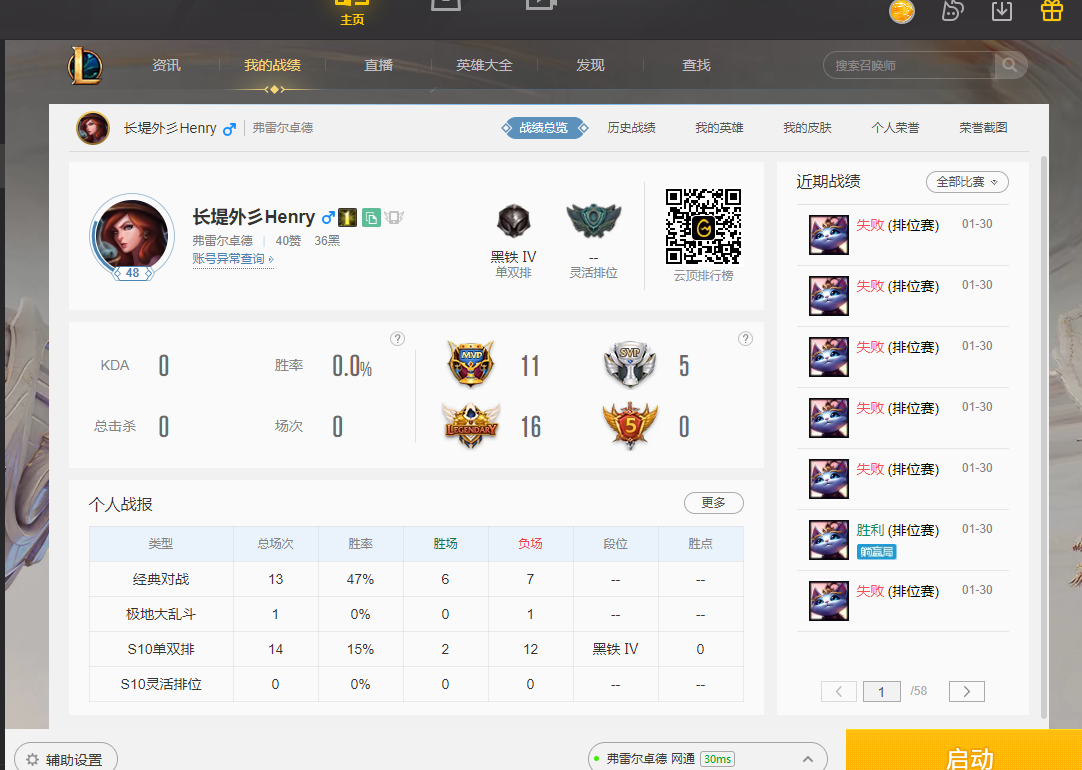Click the Legendary badge icon

pyautogui.click(x=471, y=425)
